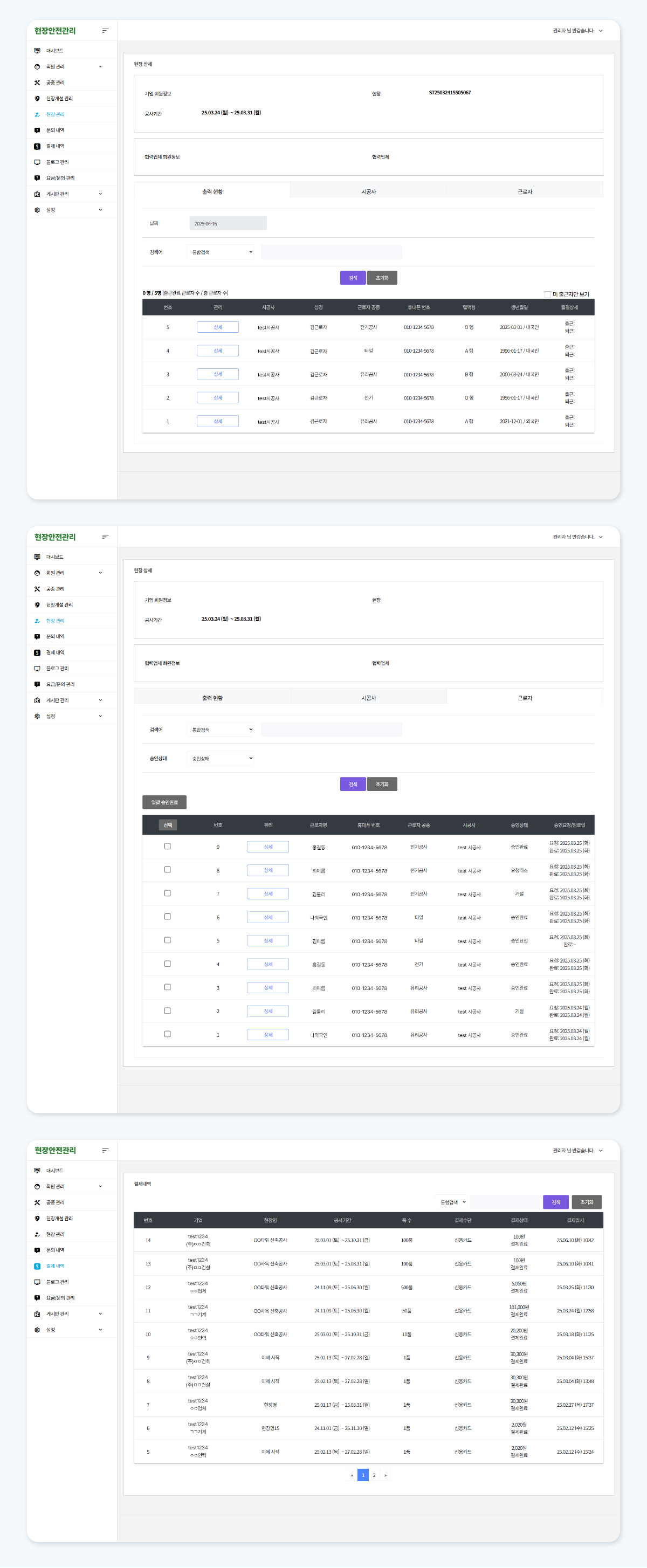Screen dimensions: 647x1568
Task: Click the 공종 관리 tools icon in the top sidebar
Action: tap(37, 83)
